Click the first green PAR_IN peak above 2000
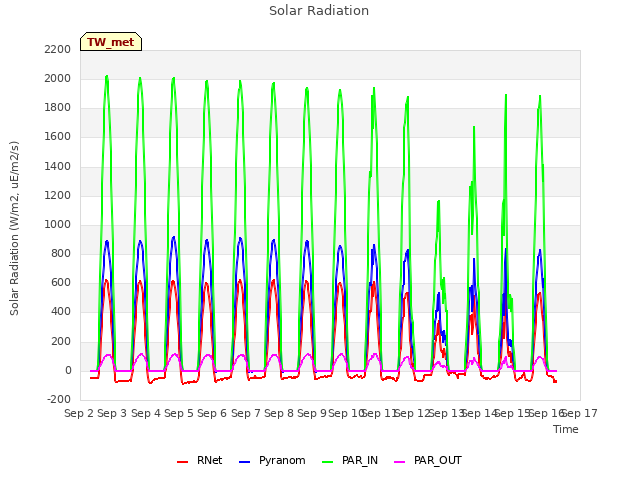 (107, 76)
